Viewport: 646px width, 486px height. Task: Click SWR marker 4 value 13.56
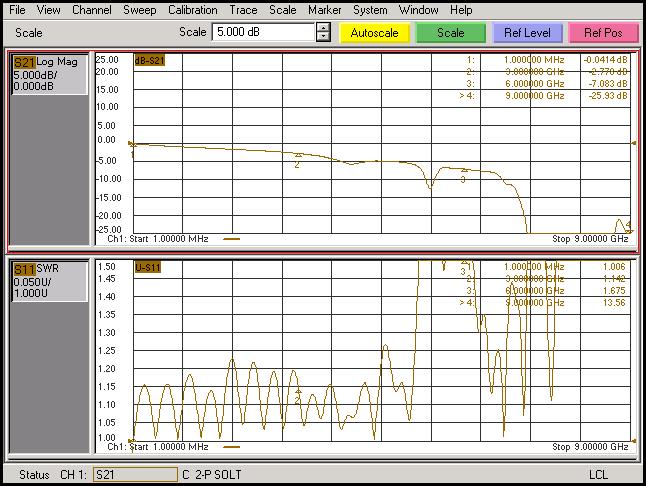pos(614,303)
